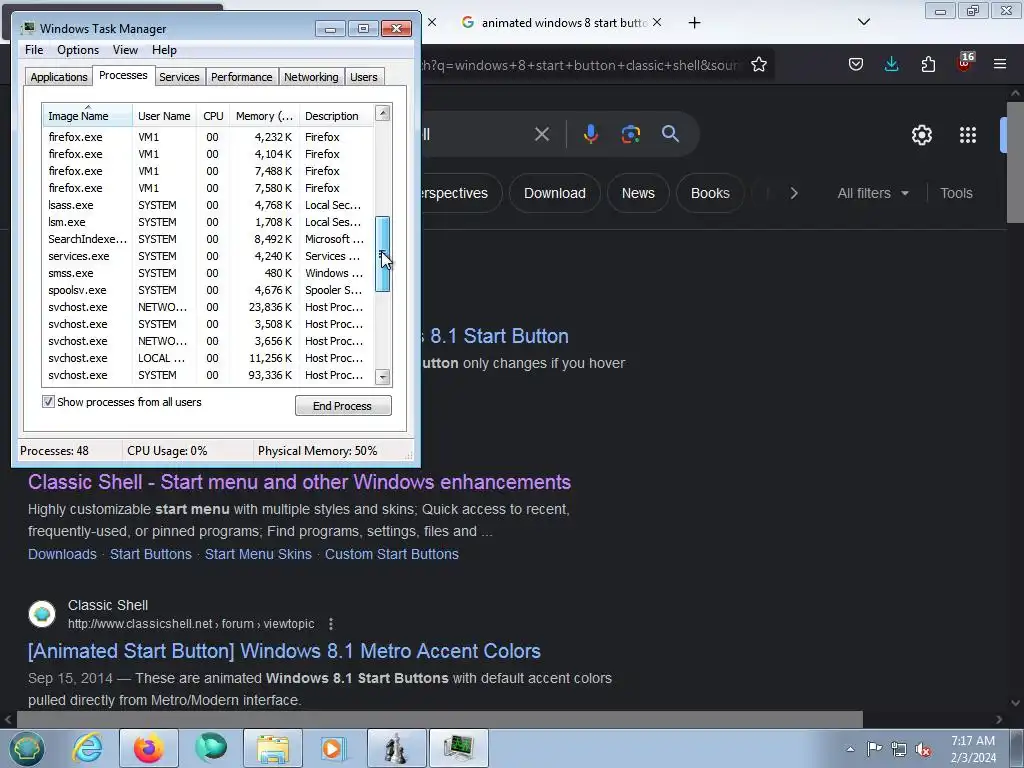Open Task Manager Options menu
1024x768 pixels.
[78, 50]
